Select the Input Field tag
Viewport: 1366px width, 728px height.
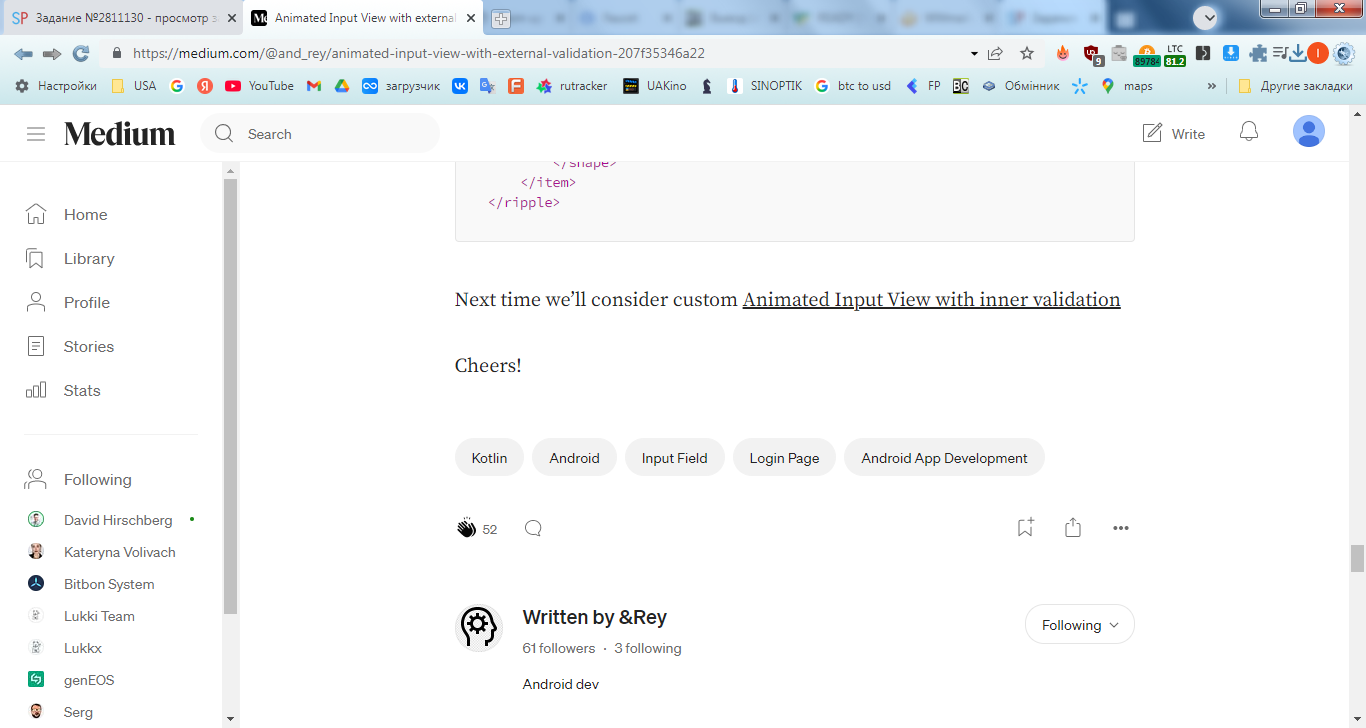point(675,458)
